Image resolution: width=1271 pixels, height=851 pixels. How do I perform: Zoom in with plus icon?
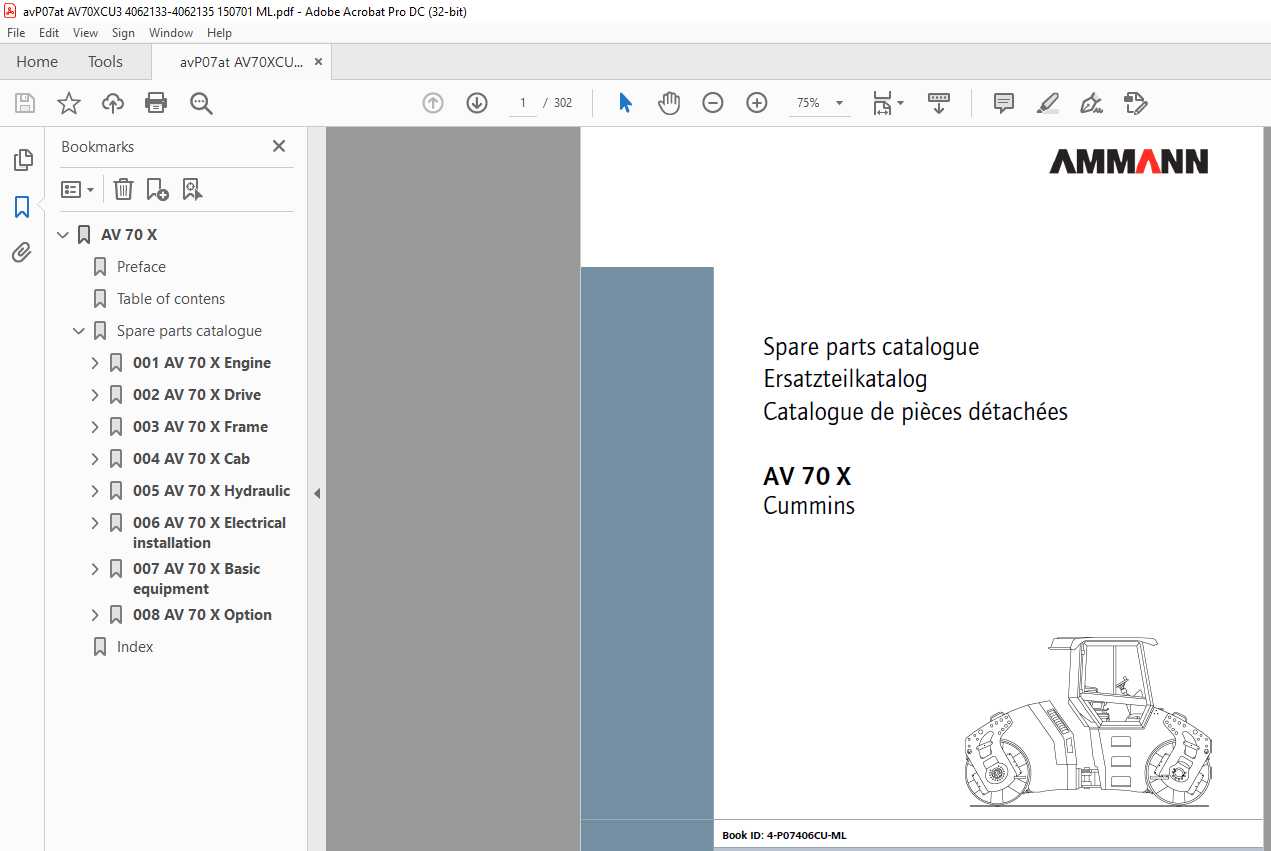(x=757, y=103)
